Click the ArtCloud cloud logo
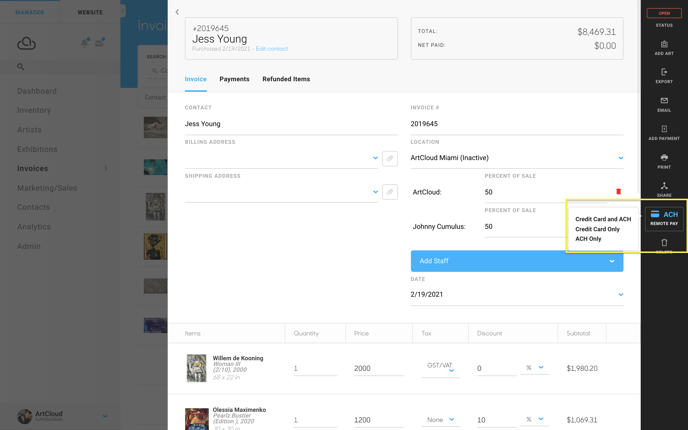The height and width of the screenshot is (430, 688). click(26, 43)
